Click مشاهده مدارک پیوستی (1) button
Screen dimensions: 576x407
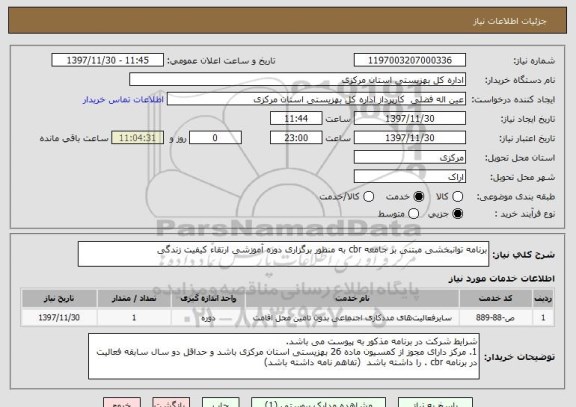318,403
